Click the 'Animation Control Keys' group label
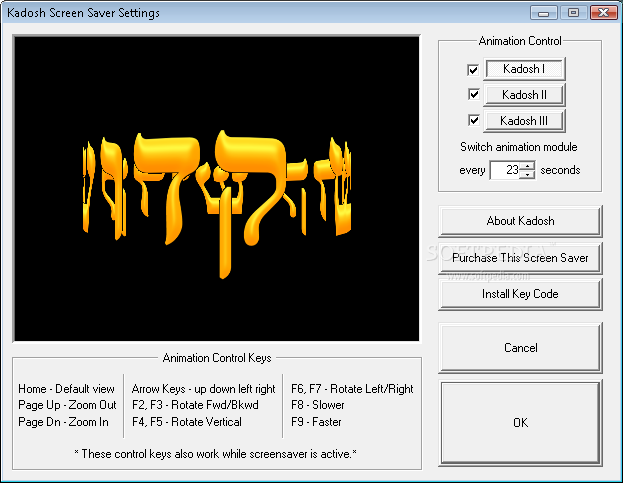This screenshot has height=483, width=623. pos(217,358)
